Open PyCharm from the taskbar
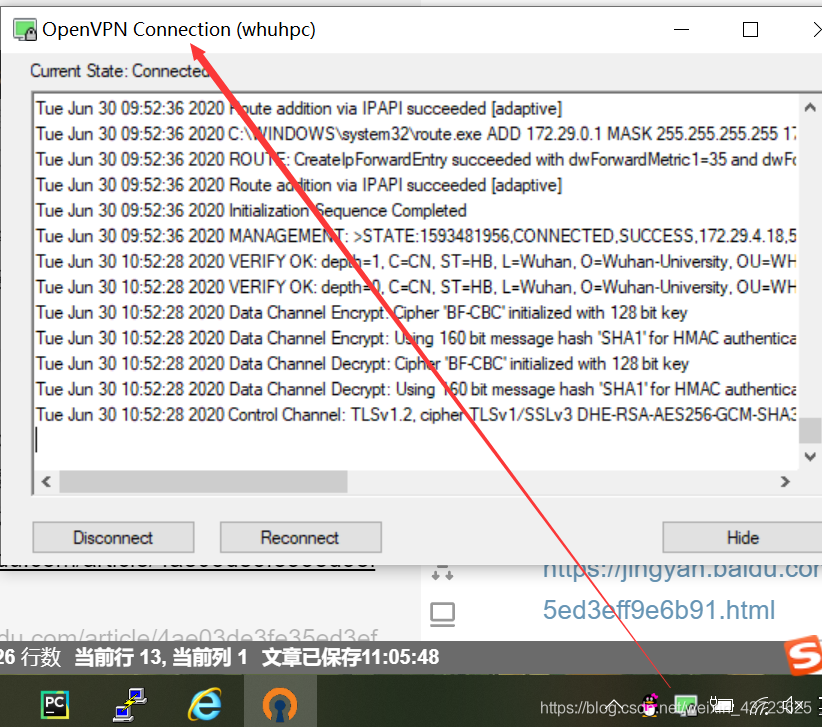The image size is (822, 727). (55, 705)
